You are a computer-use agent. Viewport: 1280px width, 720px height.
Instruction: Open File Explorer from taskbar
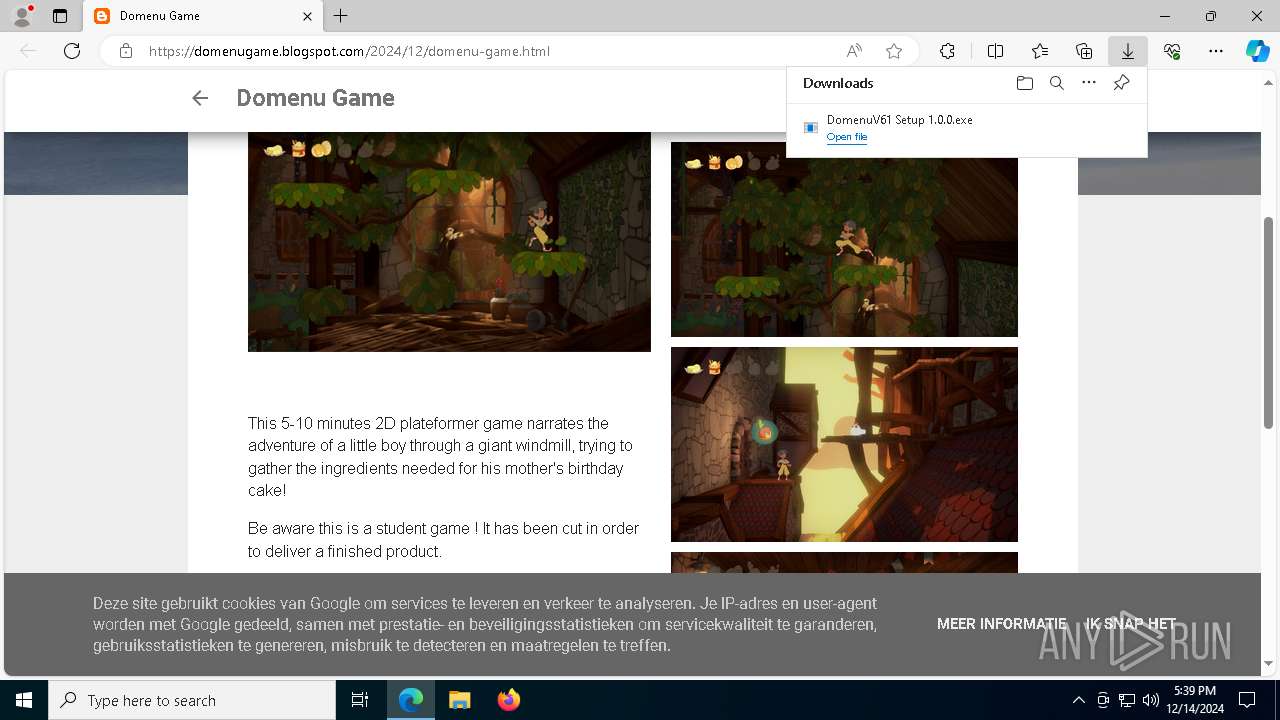[460, 700]
